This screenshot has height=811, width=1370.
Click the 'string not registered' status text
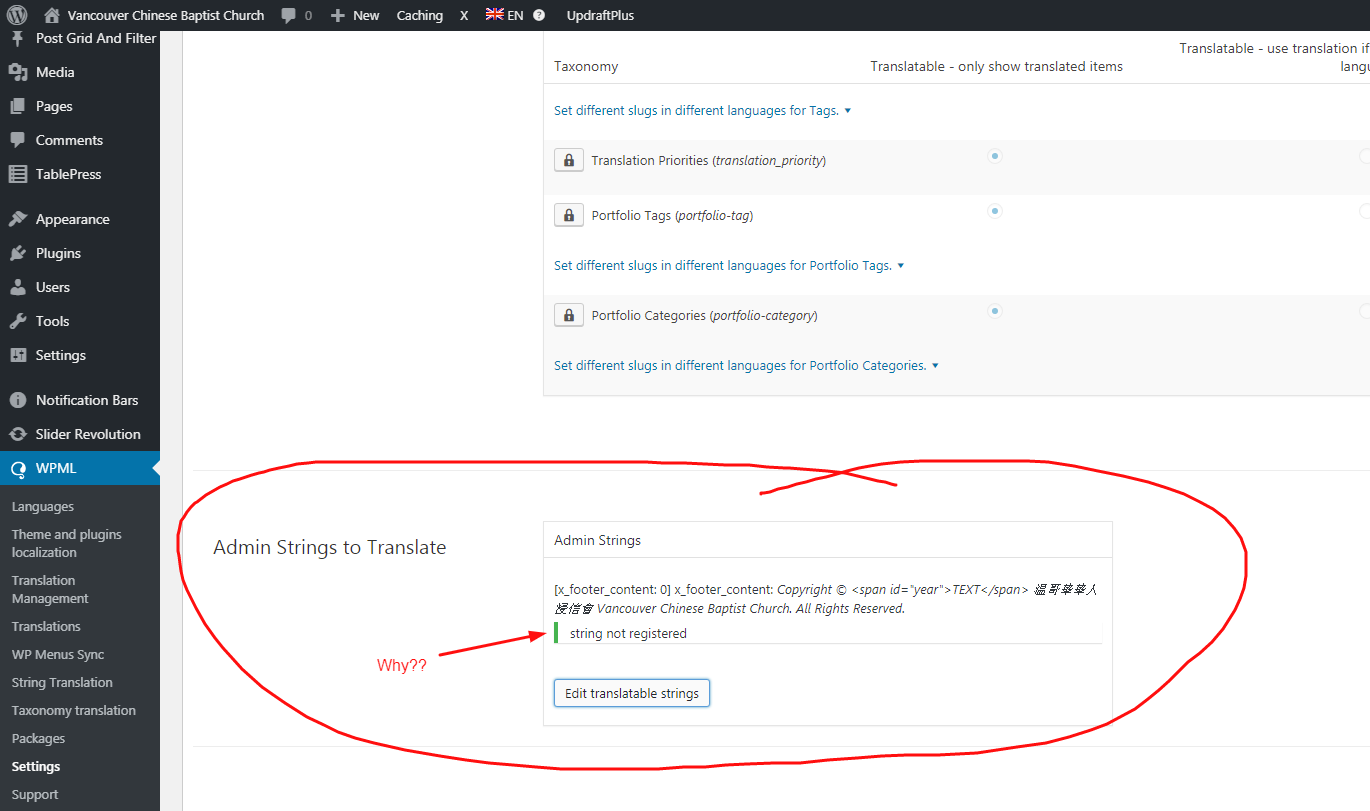click(x=628, y=633)
